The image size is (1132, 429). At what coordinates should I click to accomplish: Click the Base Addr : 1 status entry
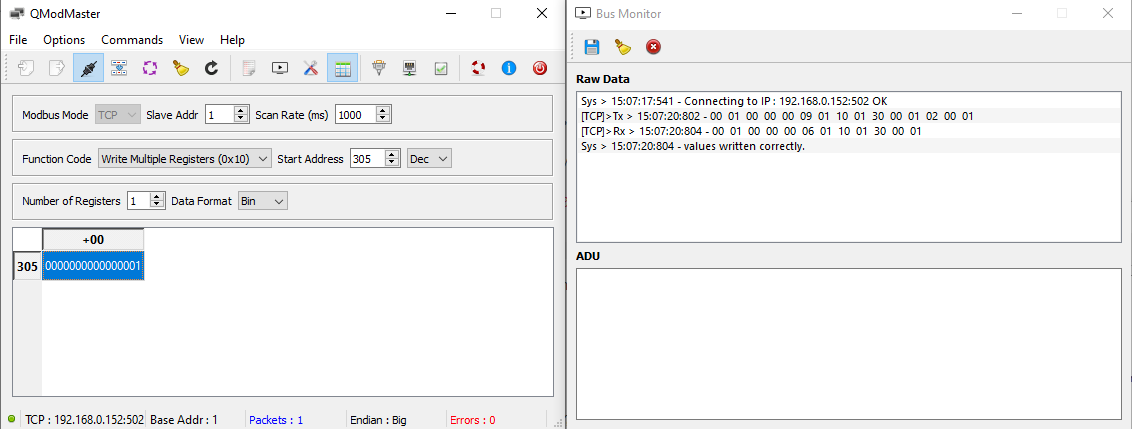(183, 420)
